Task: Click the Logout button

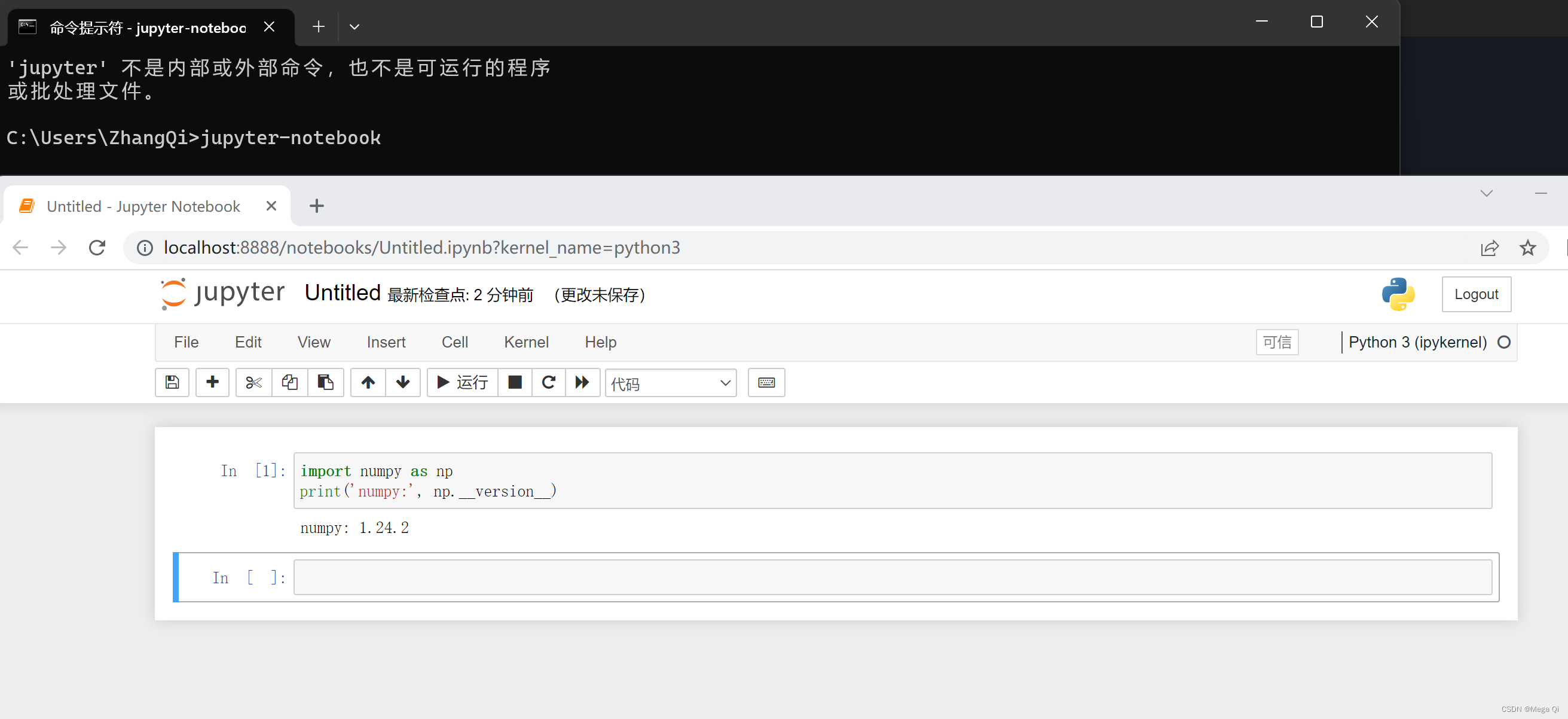Action: click(x=1476, y=294)
